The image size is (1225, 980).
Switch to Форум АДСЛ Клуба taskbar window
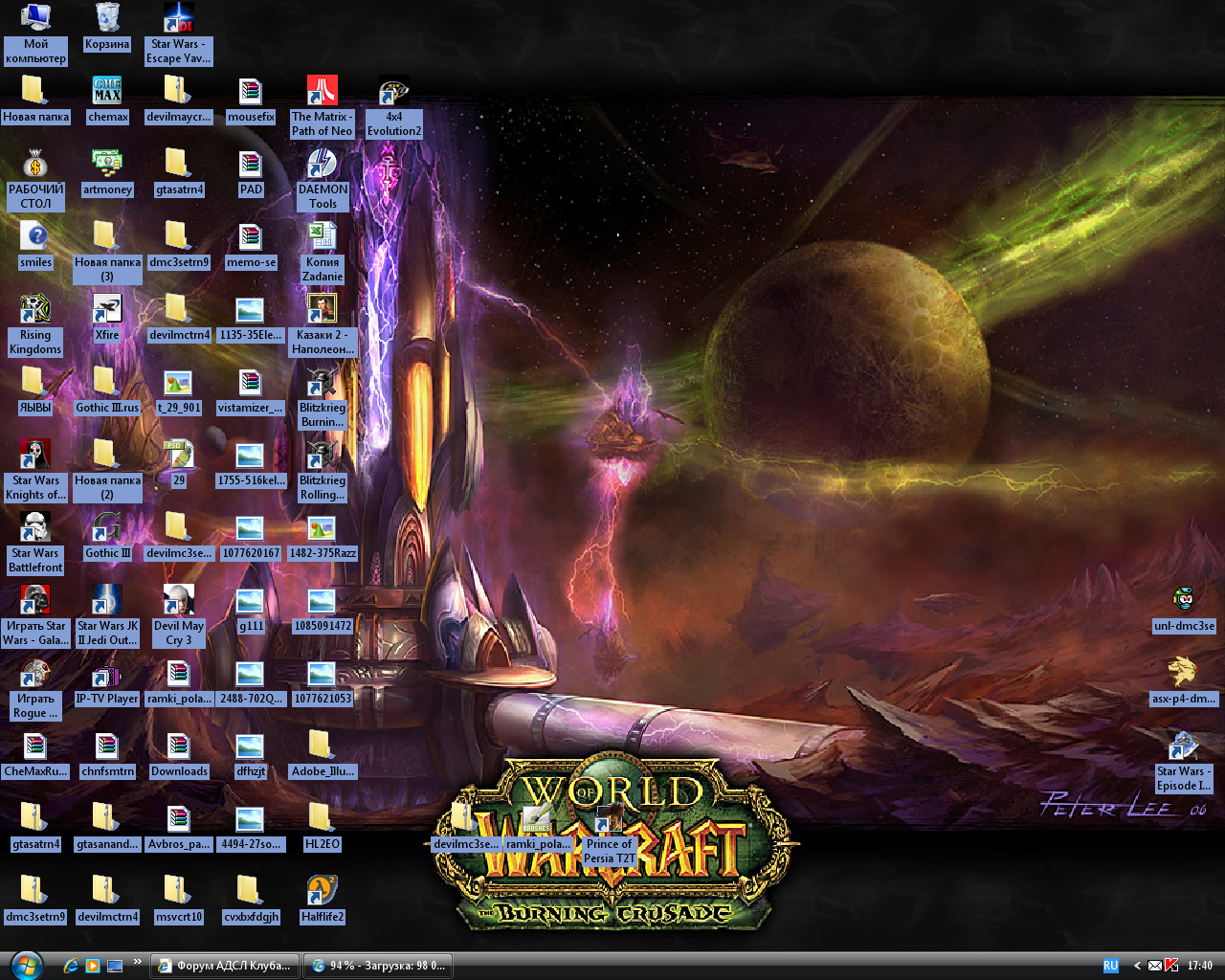[225, 966]
